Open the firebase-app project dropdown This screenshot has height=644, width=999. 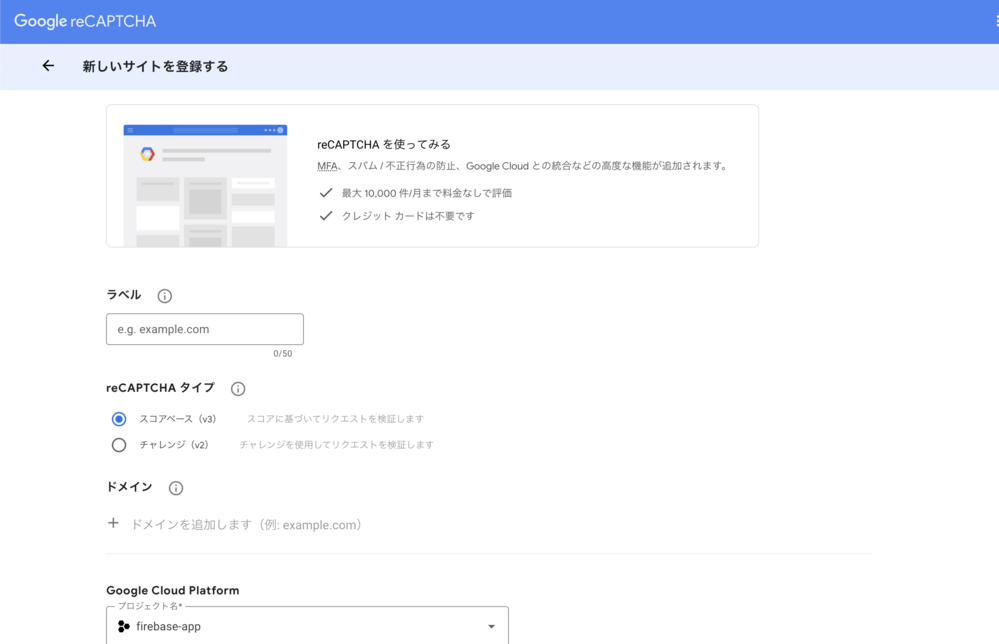tap(307, 626)
